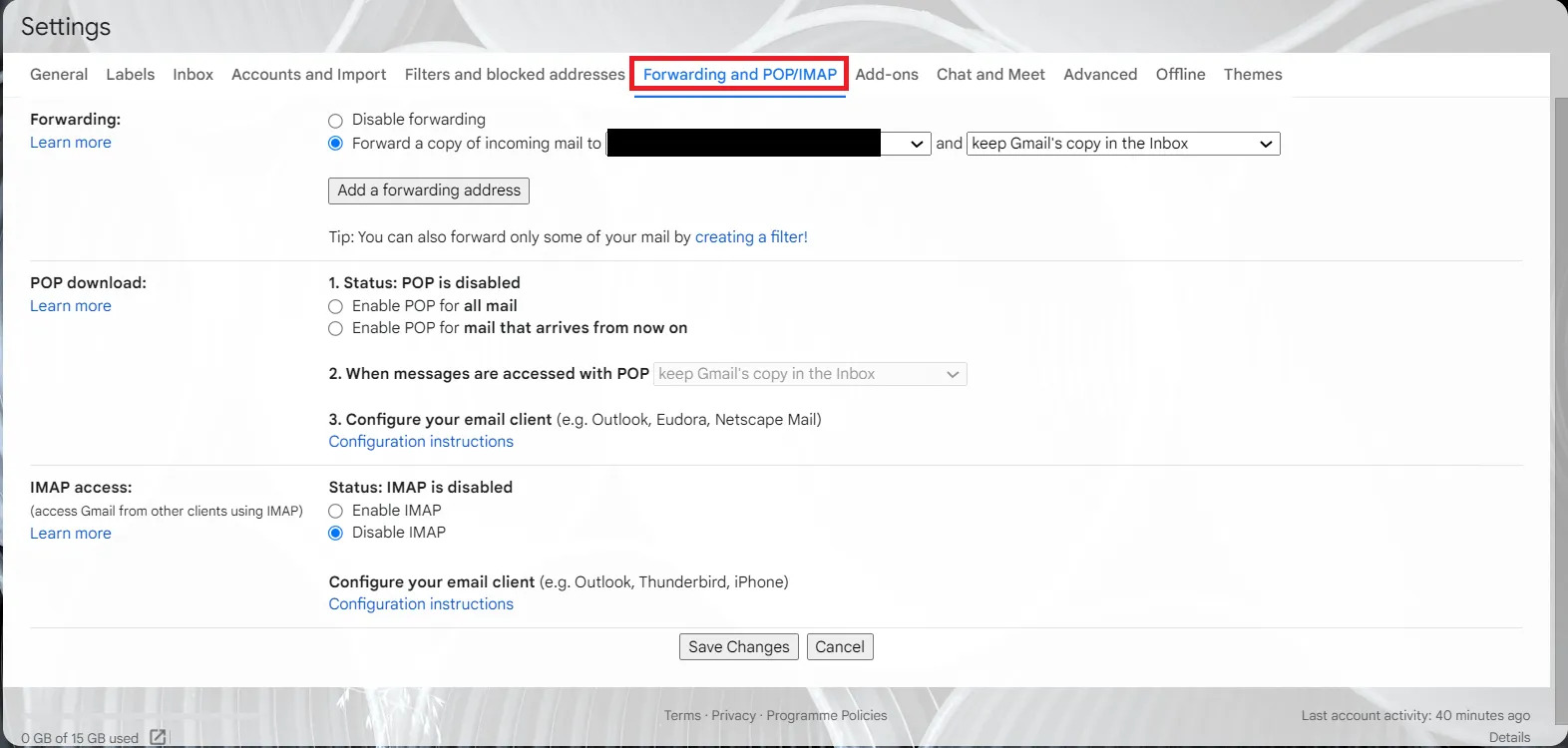Screen dimensions: 1568x748
Task: Click Status: POP is disabled text
Action: tap(425, 283)
